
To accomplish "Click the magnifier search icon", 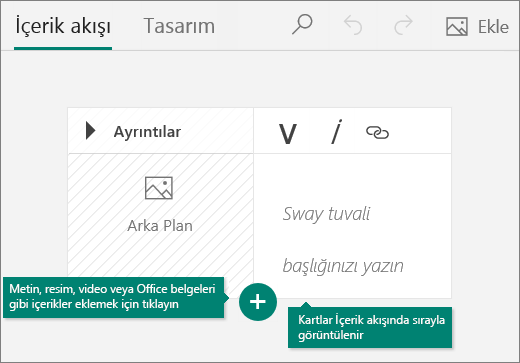I will pyautogui.click(x=302, y=25).
